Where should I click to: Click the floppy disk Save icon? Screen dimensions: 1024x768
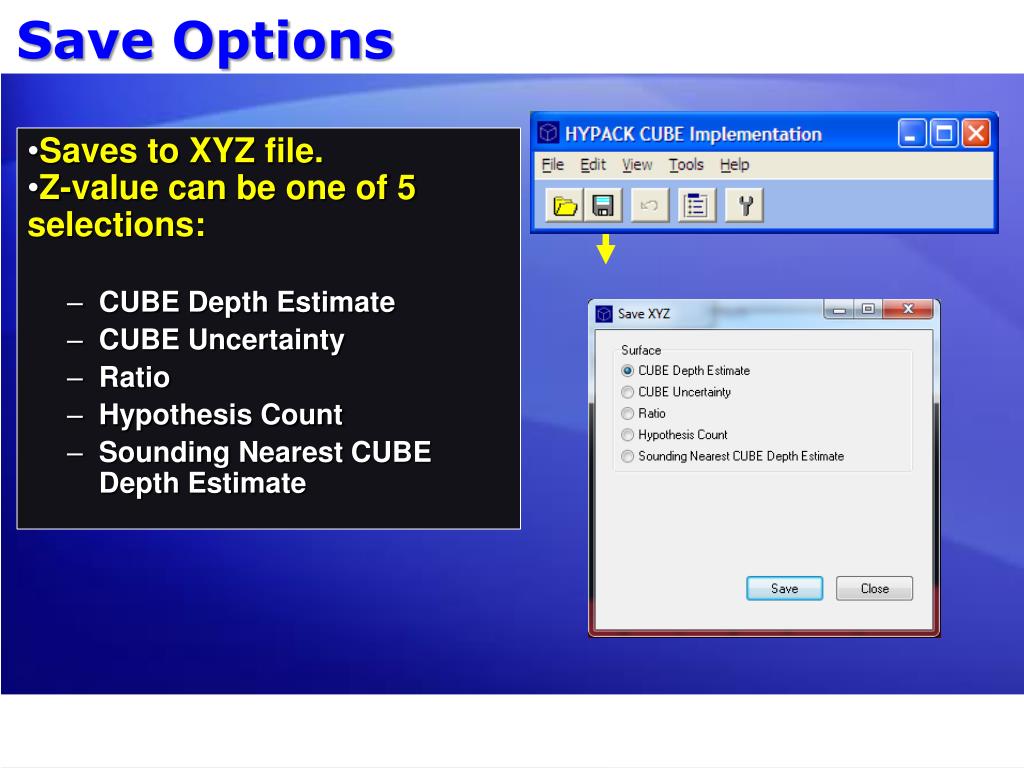pyautogui.click(x=603, y=206)
